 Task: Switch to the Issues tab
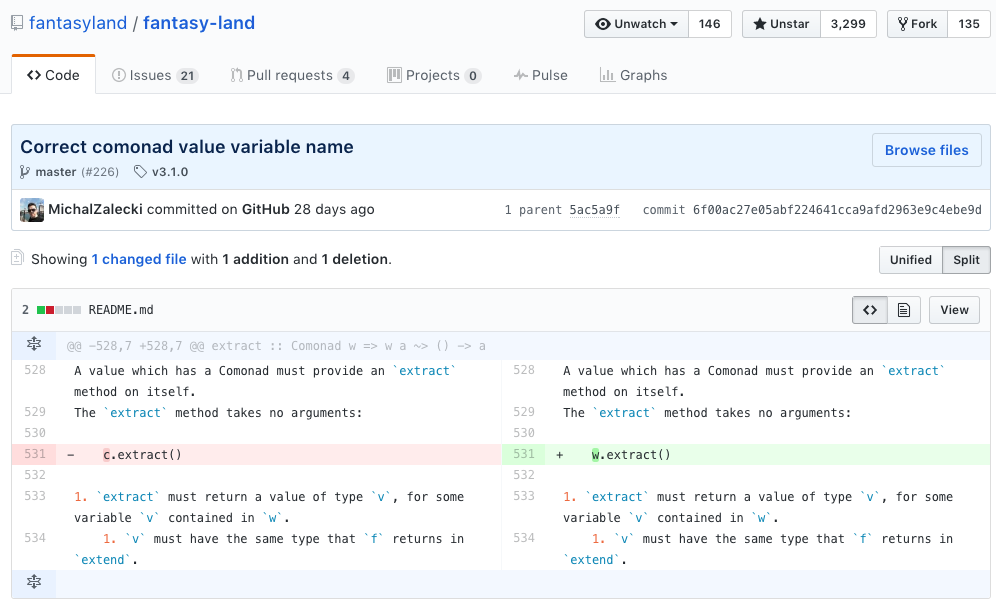coord(155,76)
